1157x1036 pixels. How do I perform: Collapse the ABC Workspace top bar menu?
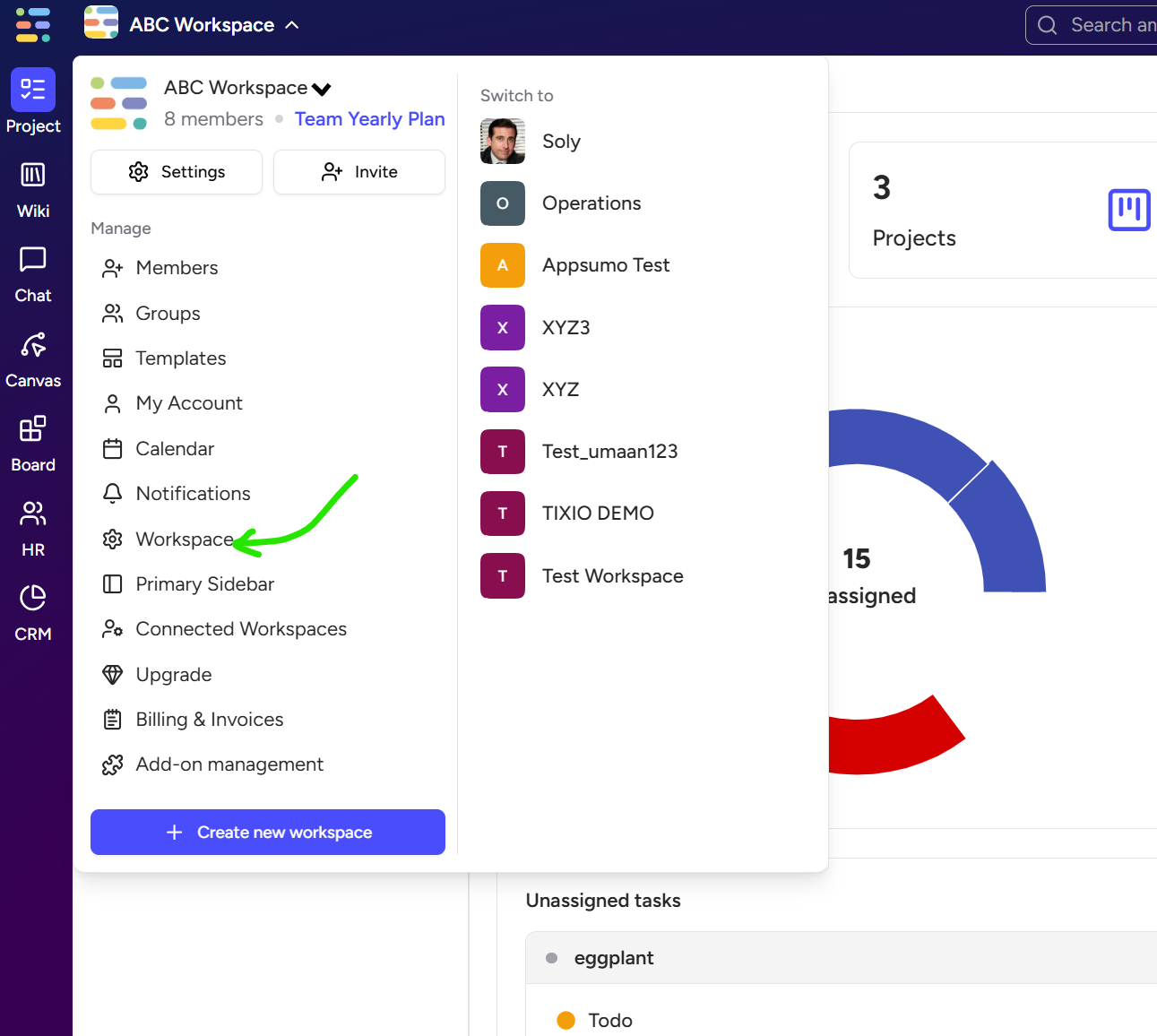pos(292,25)
